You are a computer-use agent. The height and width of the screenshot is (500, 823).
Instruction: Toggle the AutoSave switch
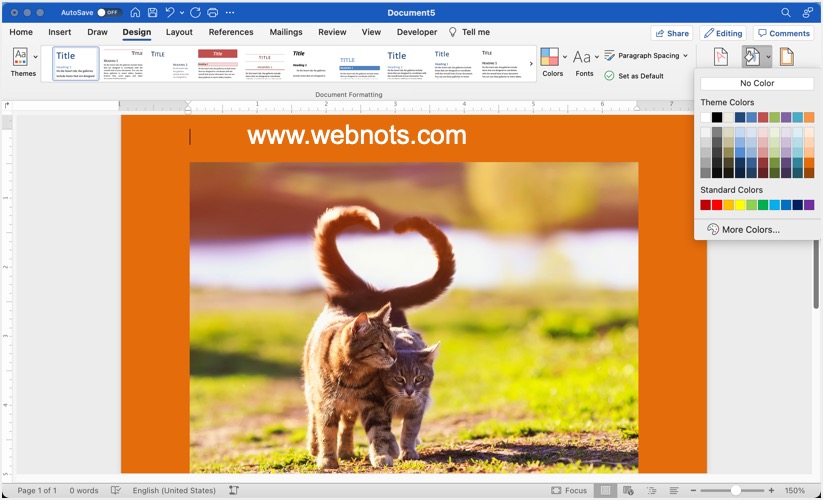coord(109,12)
